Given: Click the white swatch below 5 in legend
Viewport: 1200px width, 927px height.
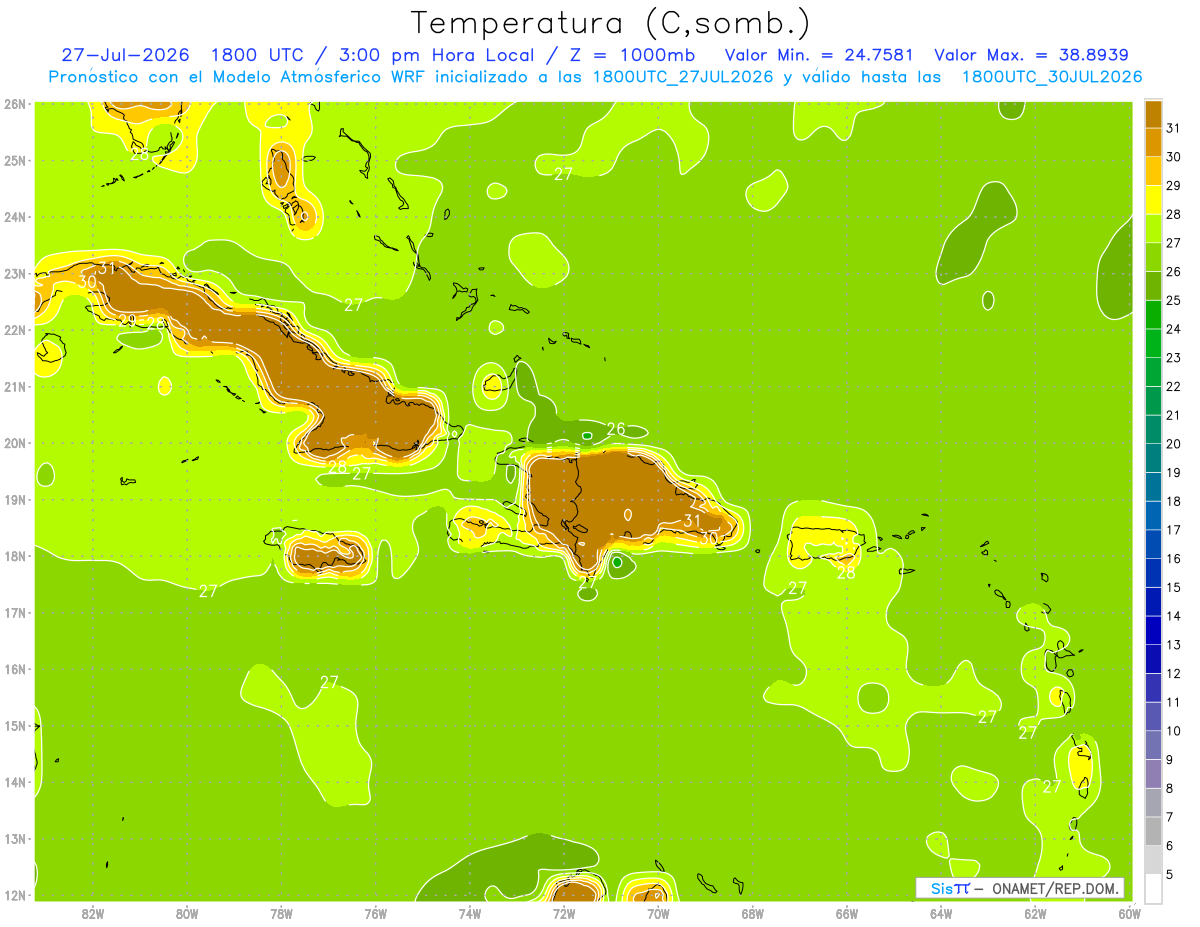Looking at the screenshot, I should click(1154, 888).
